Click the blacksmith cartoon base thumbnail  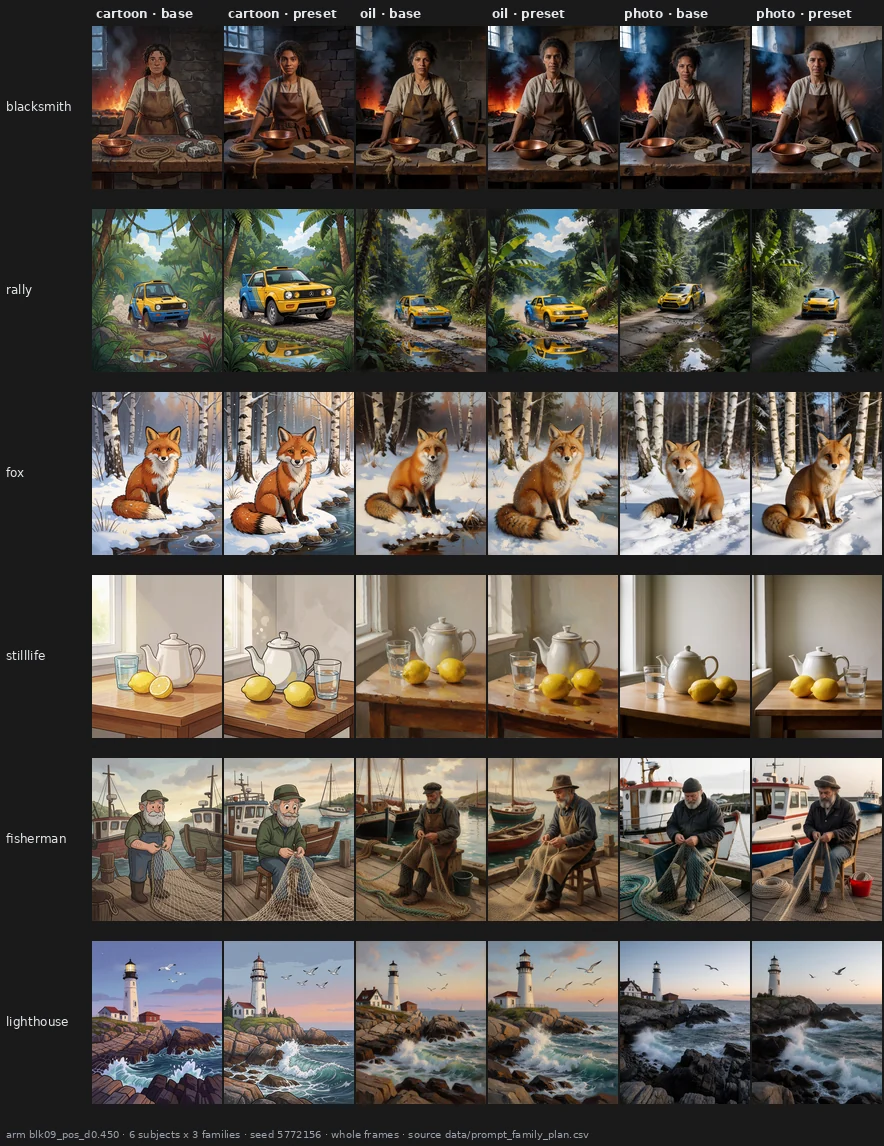coord(157,107)
